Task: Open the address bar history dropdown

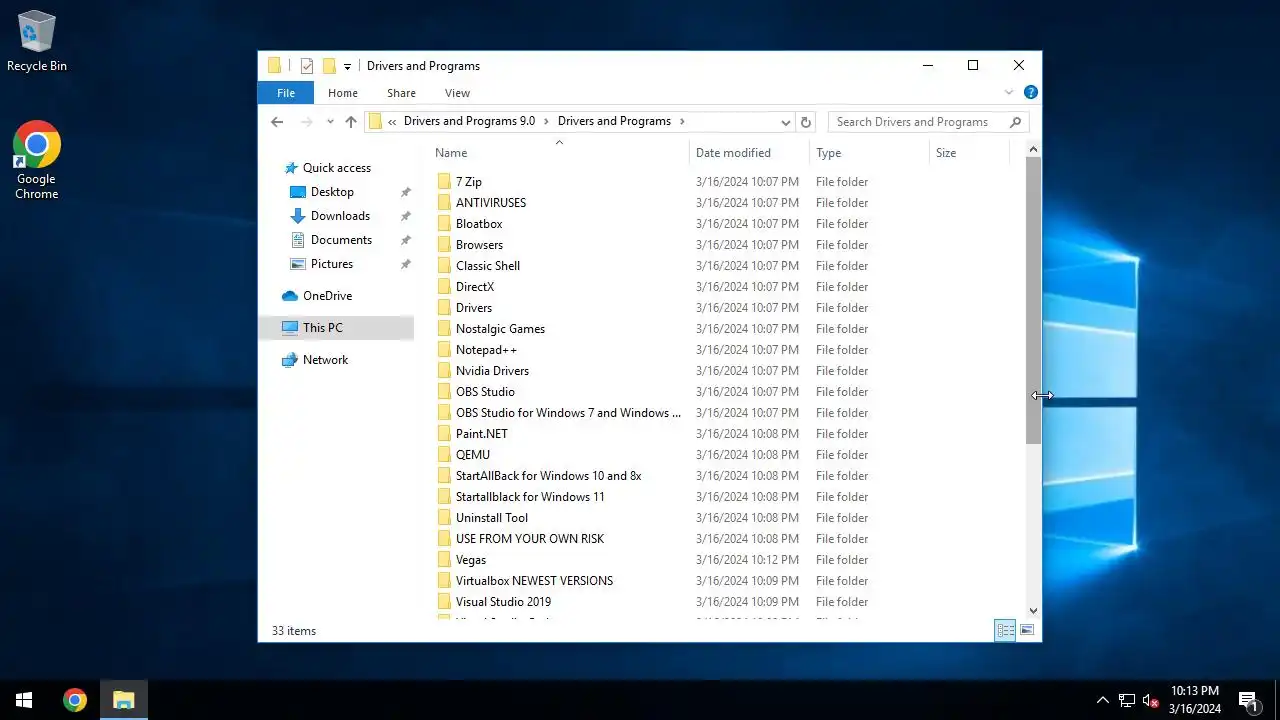Action: coord(785,122)
